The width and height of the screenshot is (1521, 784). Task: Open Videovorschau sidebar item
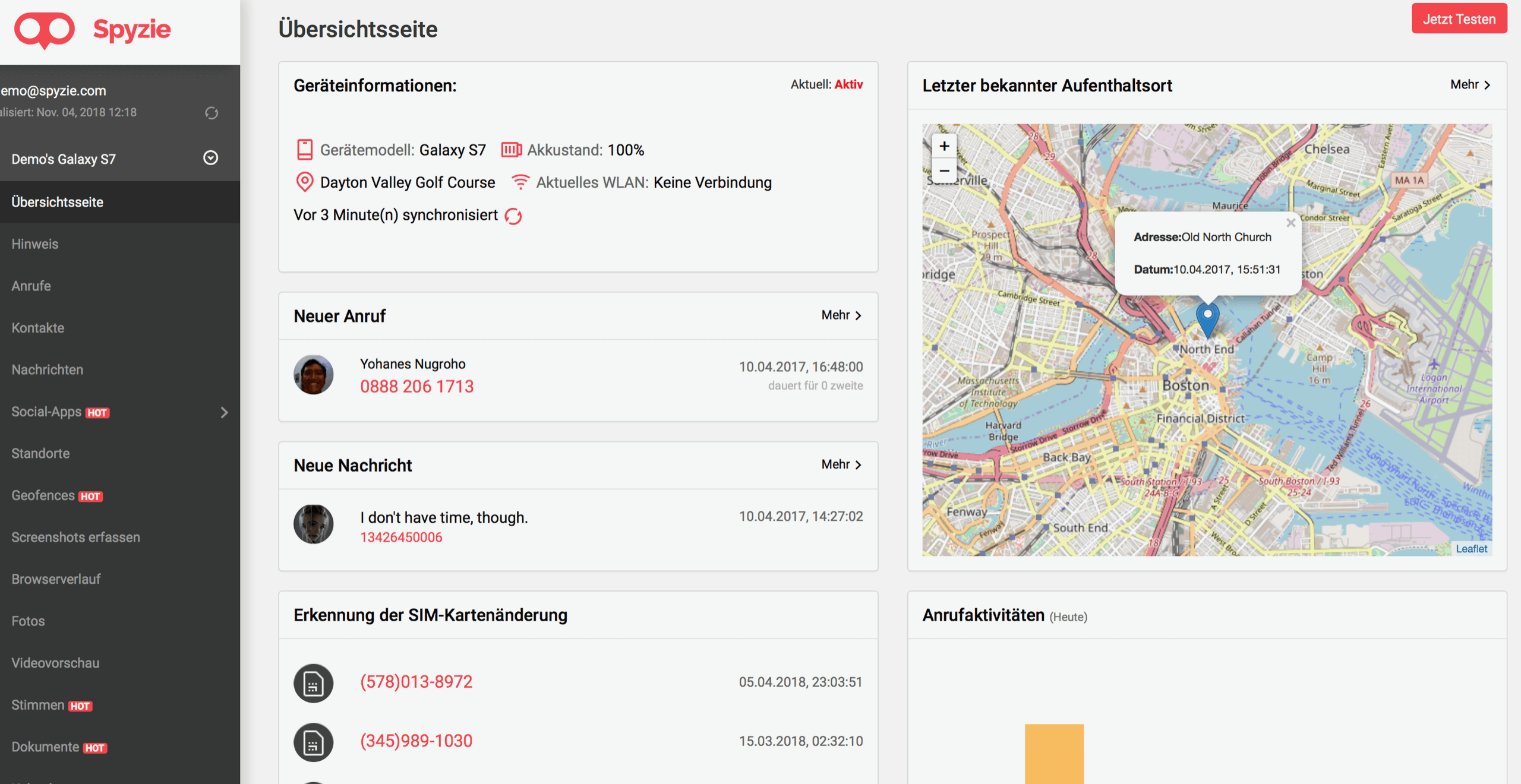coord(120,663)
